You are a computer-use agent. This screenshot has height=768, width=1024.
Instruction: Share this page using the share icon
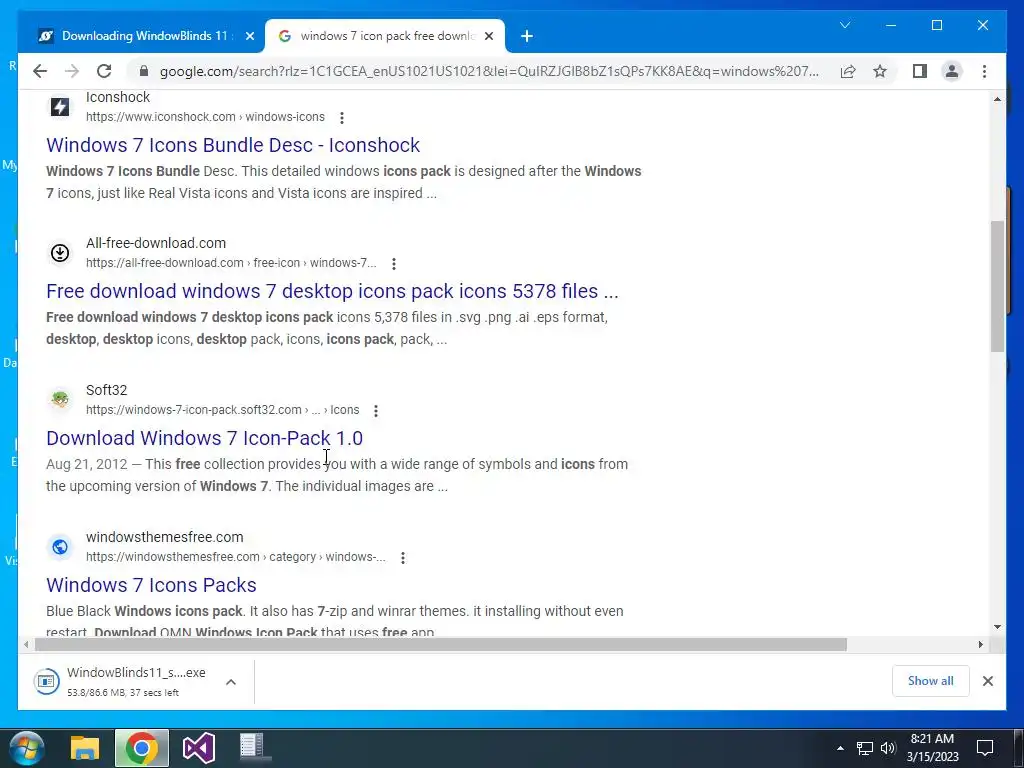(x=848, y=71)
